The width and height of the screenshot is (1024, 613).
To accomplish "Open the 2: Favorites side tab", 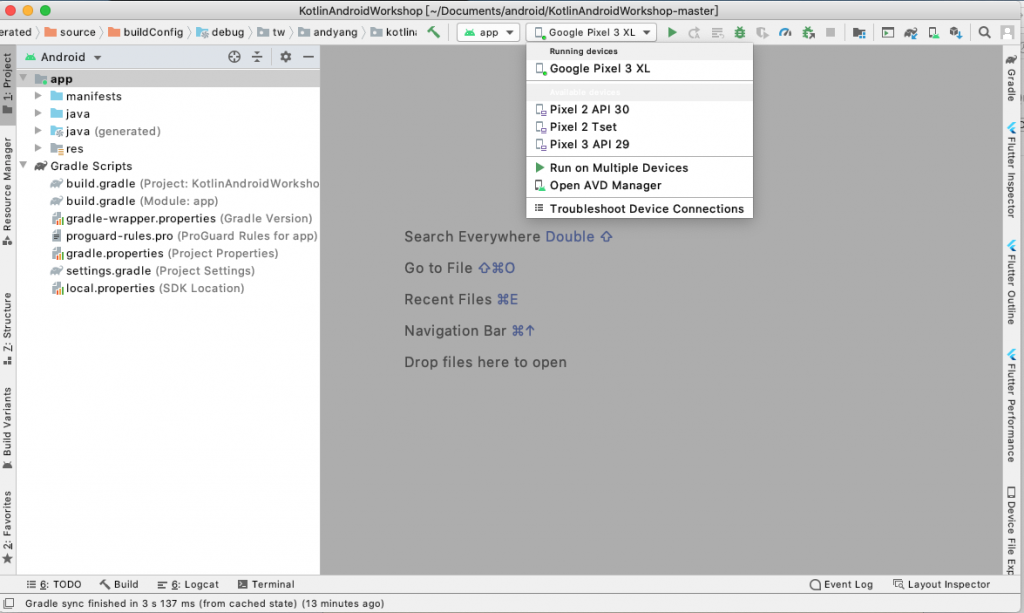I will [7, 527].
